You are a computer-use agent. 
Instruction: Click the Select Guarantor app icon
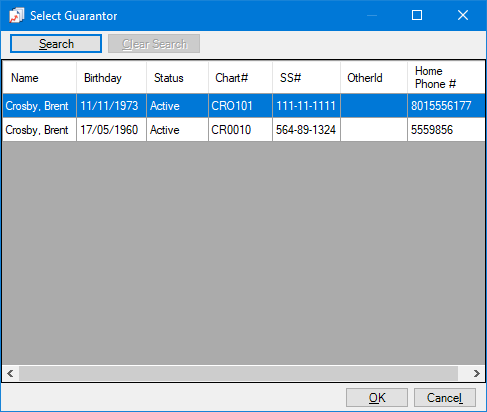(x=16, y=15)
